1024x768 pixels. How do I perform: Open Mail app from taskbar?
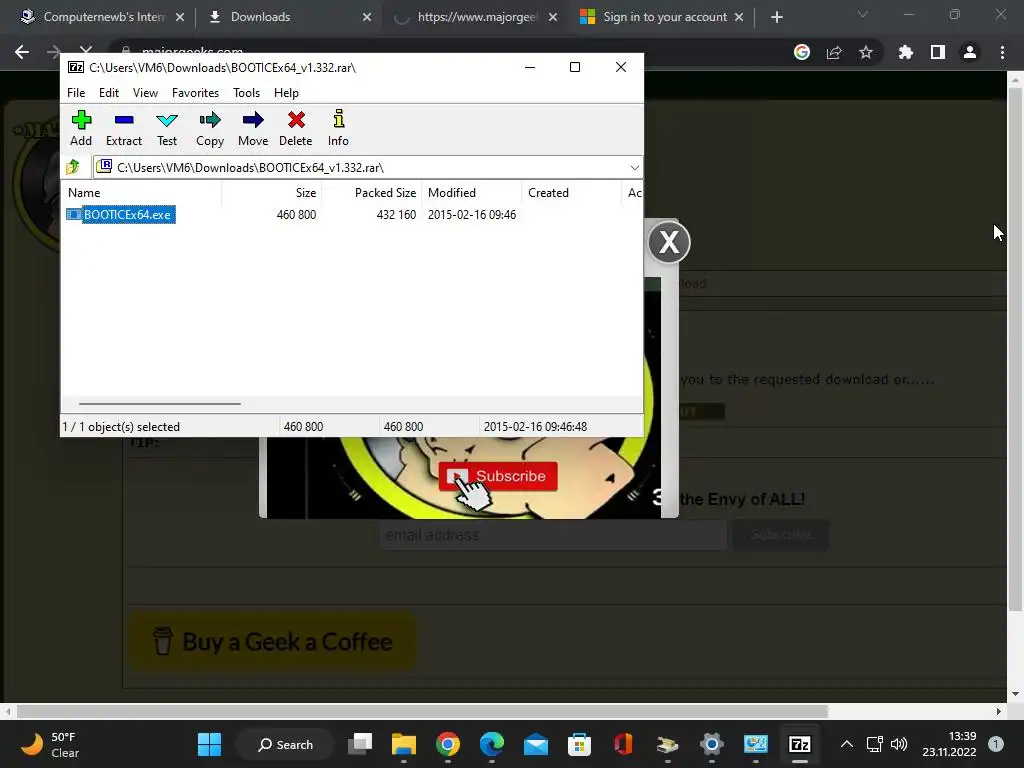pyautogui.click(x=536, y=744)
